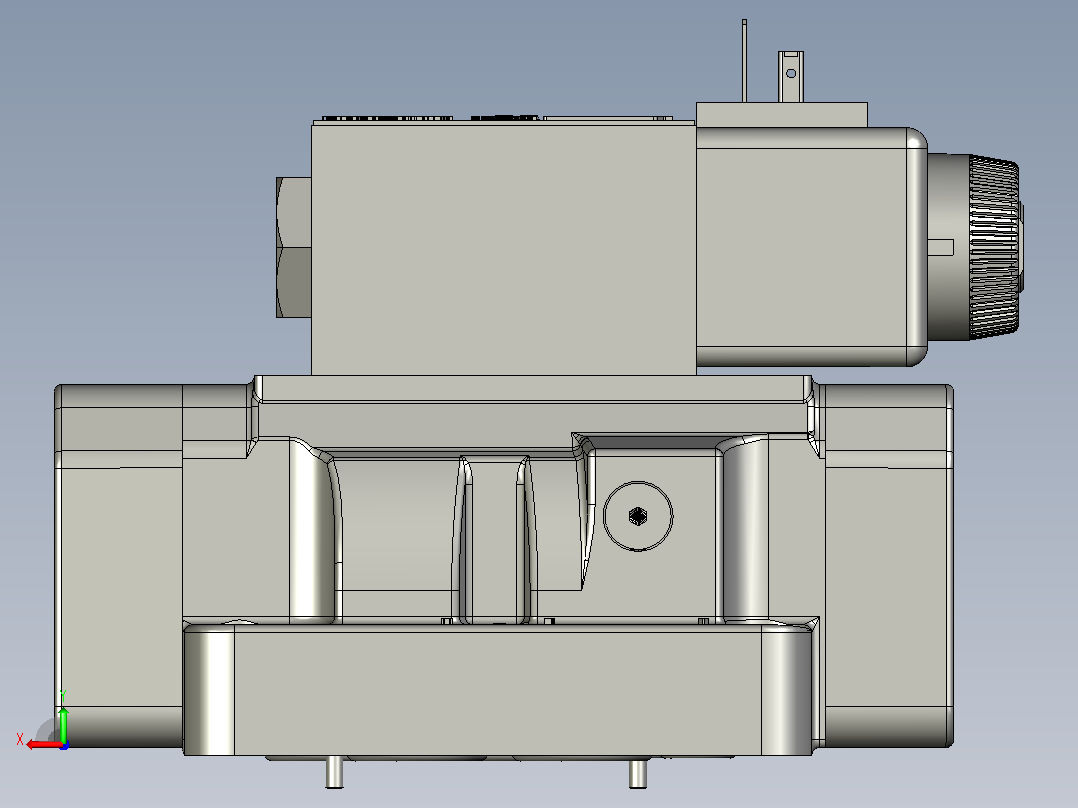The height and width of the screenshot is (808, 1078).
Task: Select the hex socket screw on the valve body
Action: pos(638,516)
